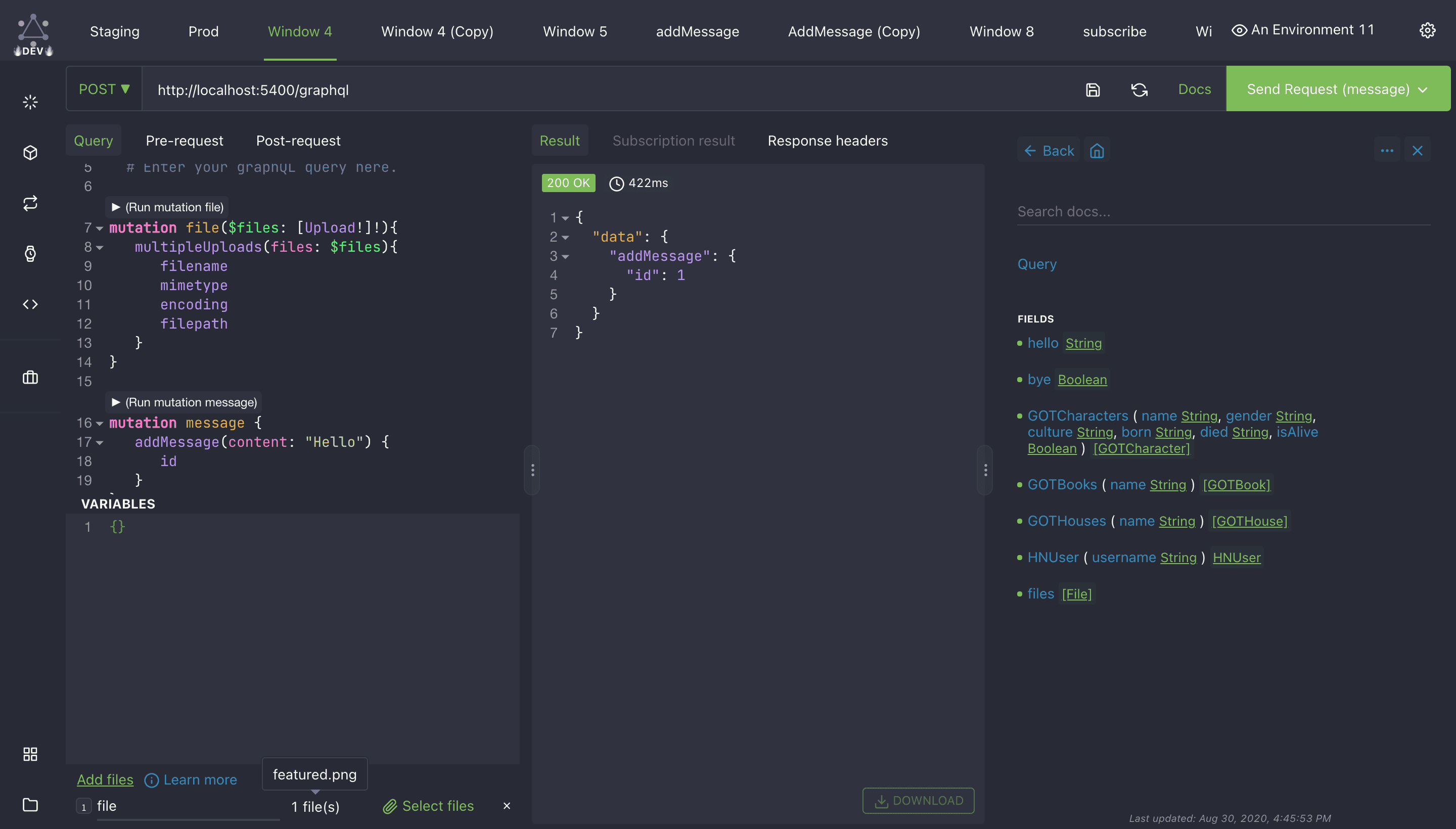Go to docs home with the house icon
The width and height of the screenshot is (1456, 829).
tap(1096, 150)
